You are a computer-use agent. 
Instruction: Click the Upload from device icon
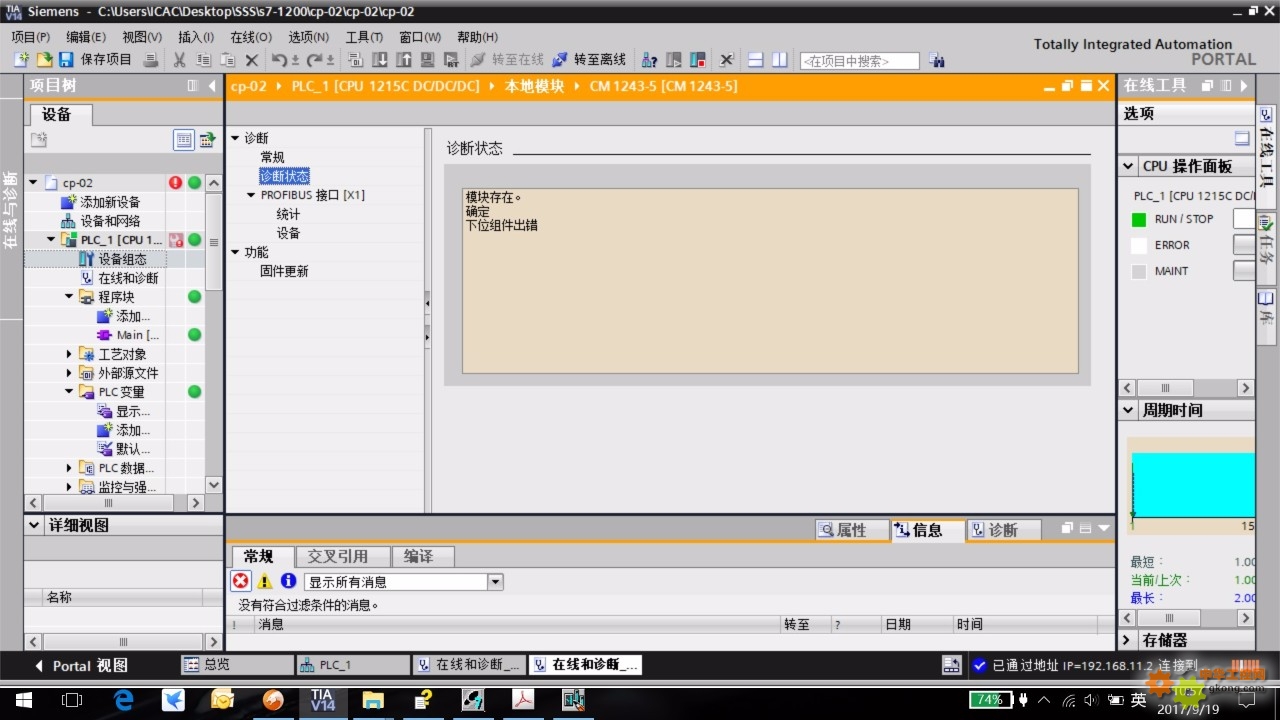pos(404,60)
